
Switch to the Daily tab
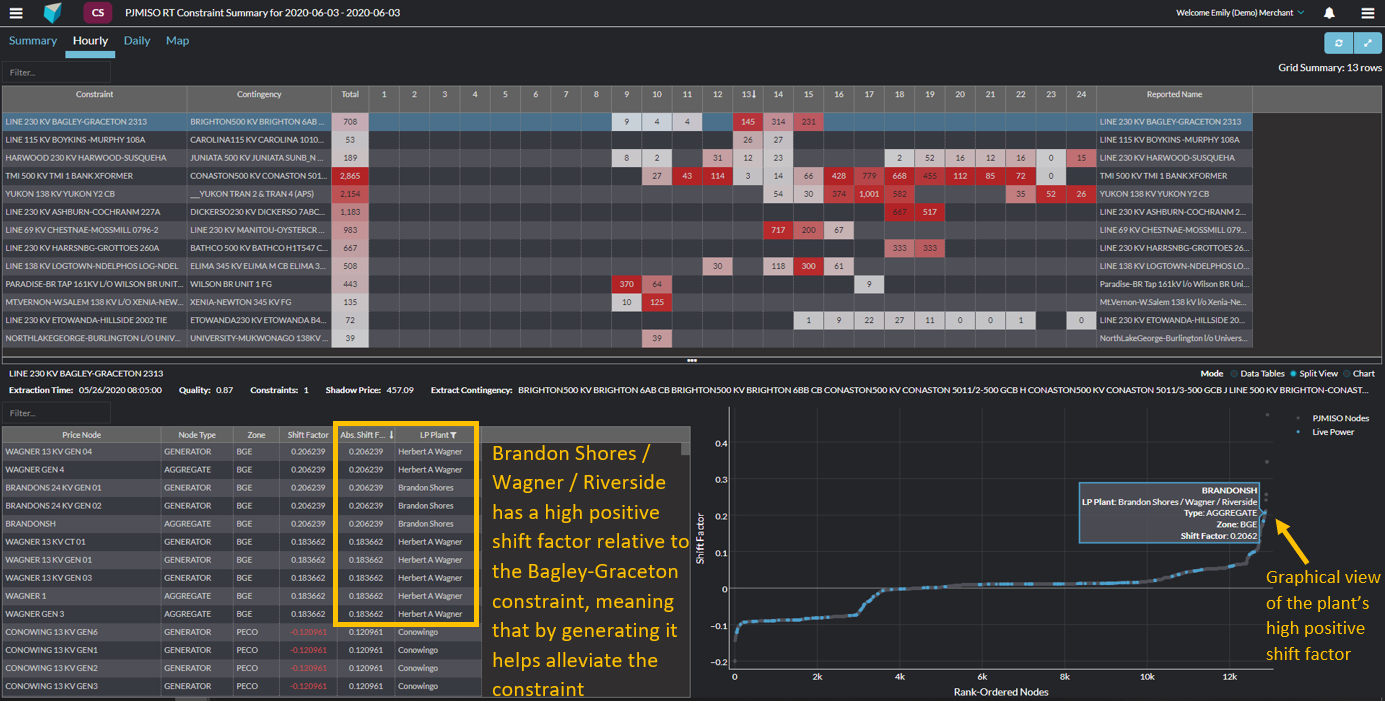click(137, 41)
